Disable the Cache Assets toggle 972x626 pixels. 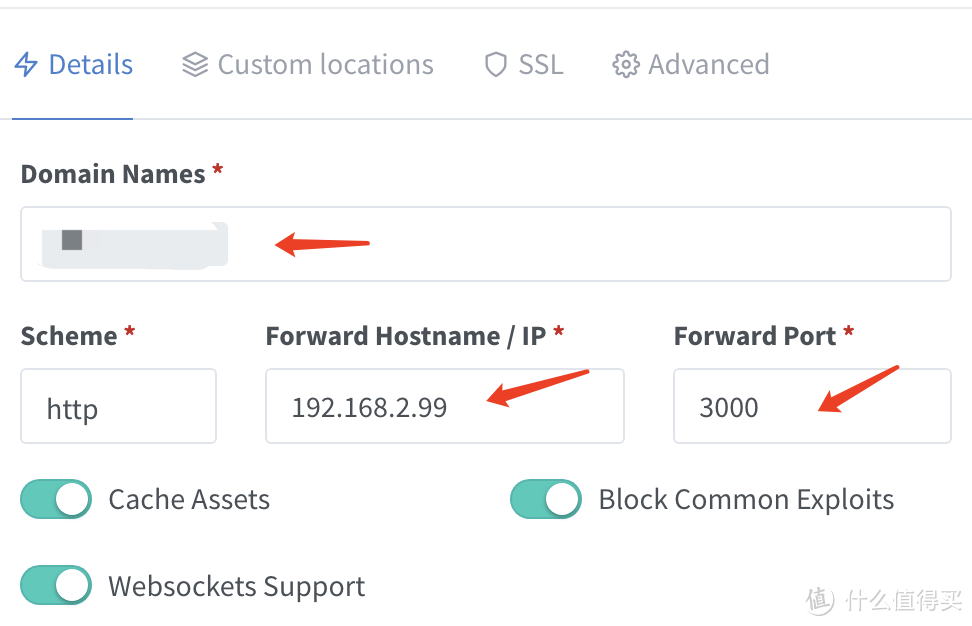pyautogui.click(x=56, y=499)
